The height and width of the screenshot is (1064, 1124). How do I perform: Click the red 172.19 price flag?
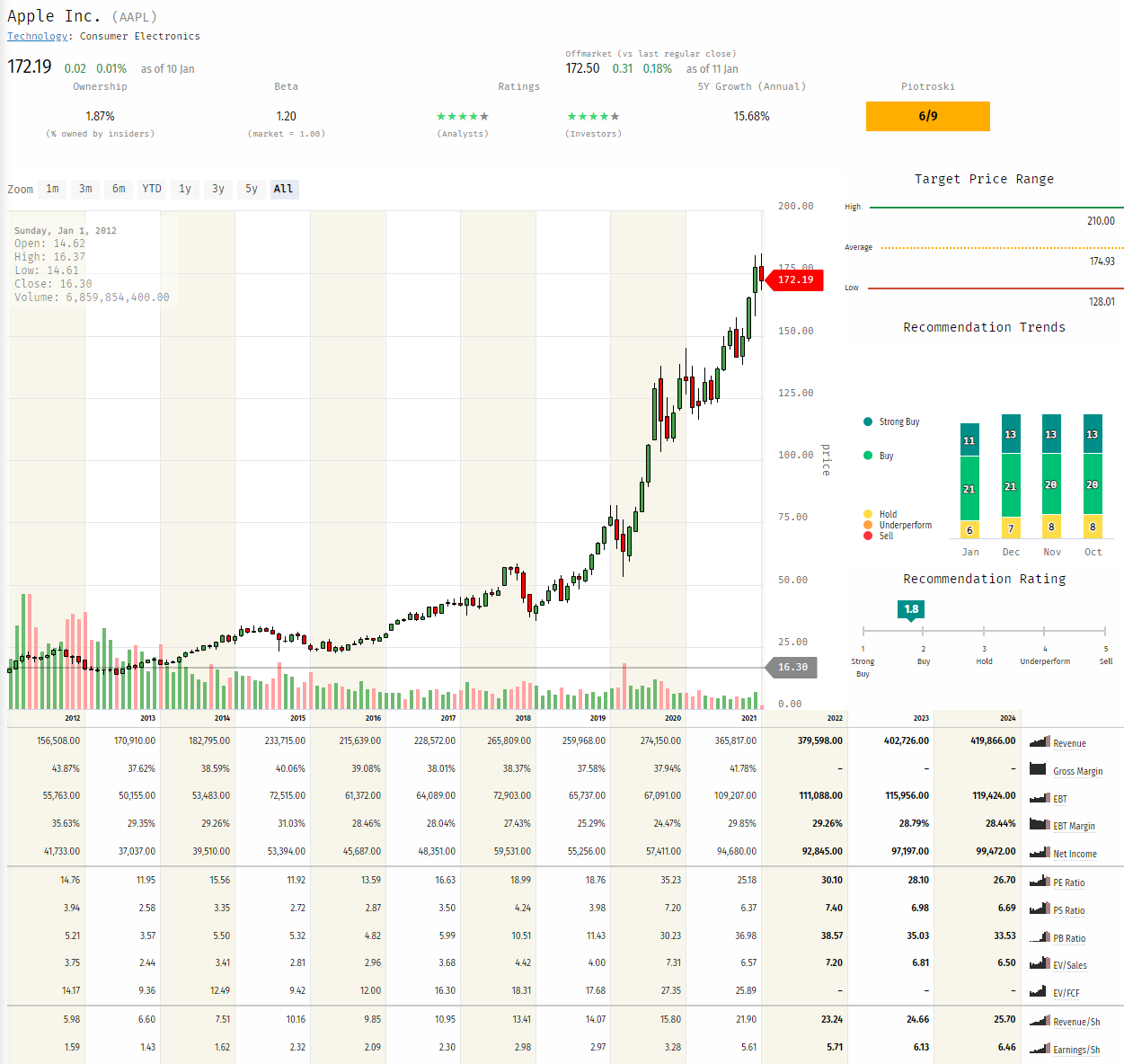[x=794, y=279]
